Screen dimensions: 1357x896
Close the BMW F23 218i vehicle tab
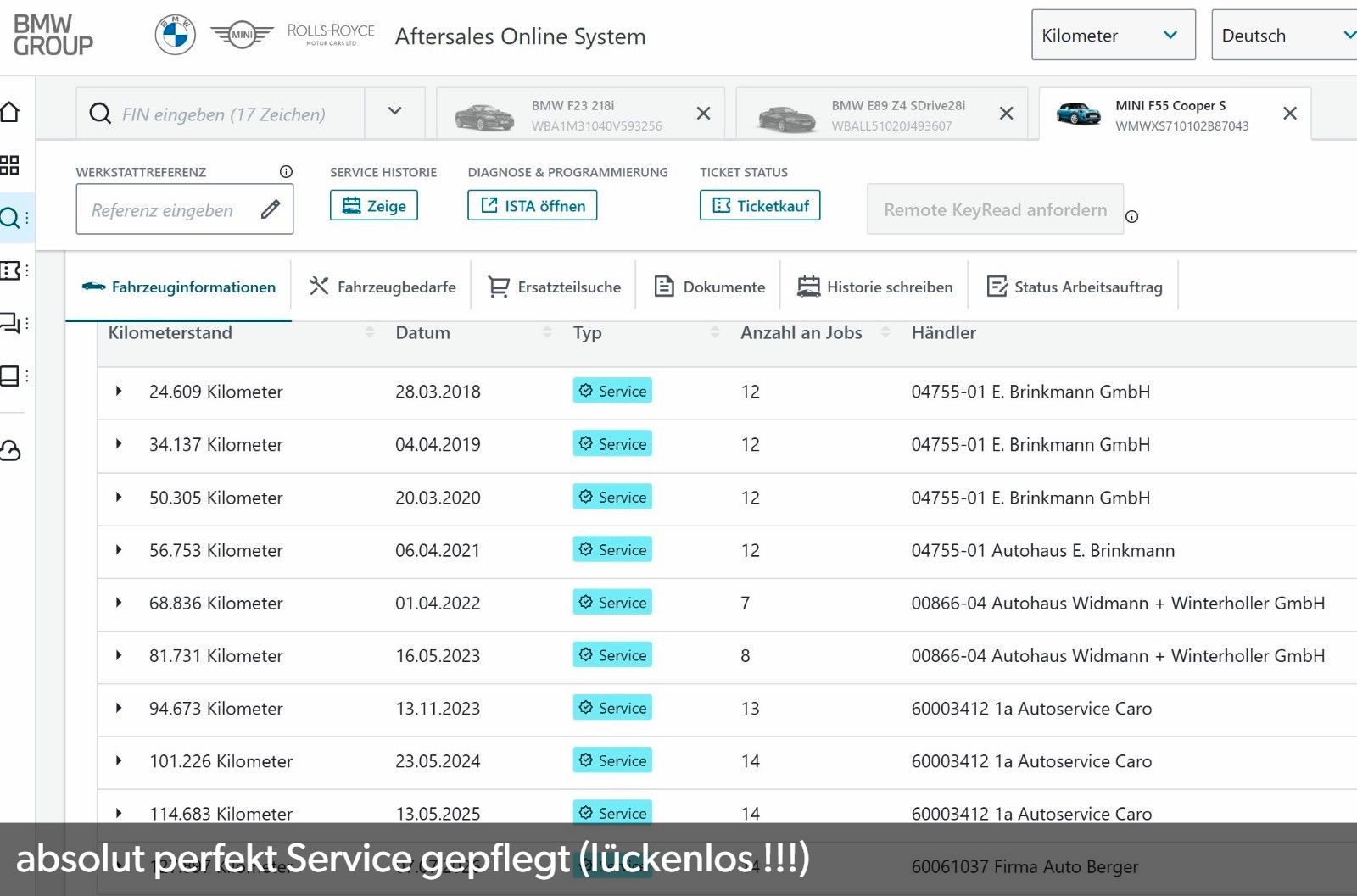(703, 113)
